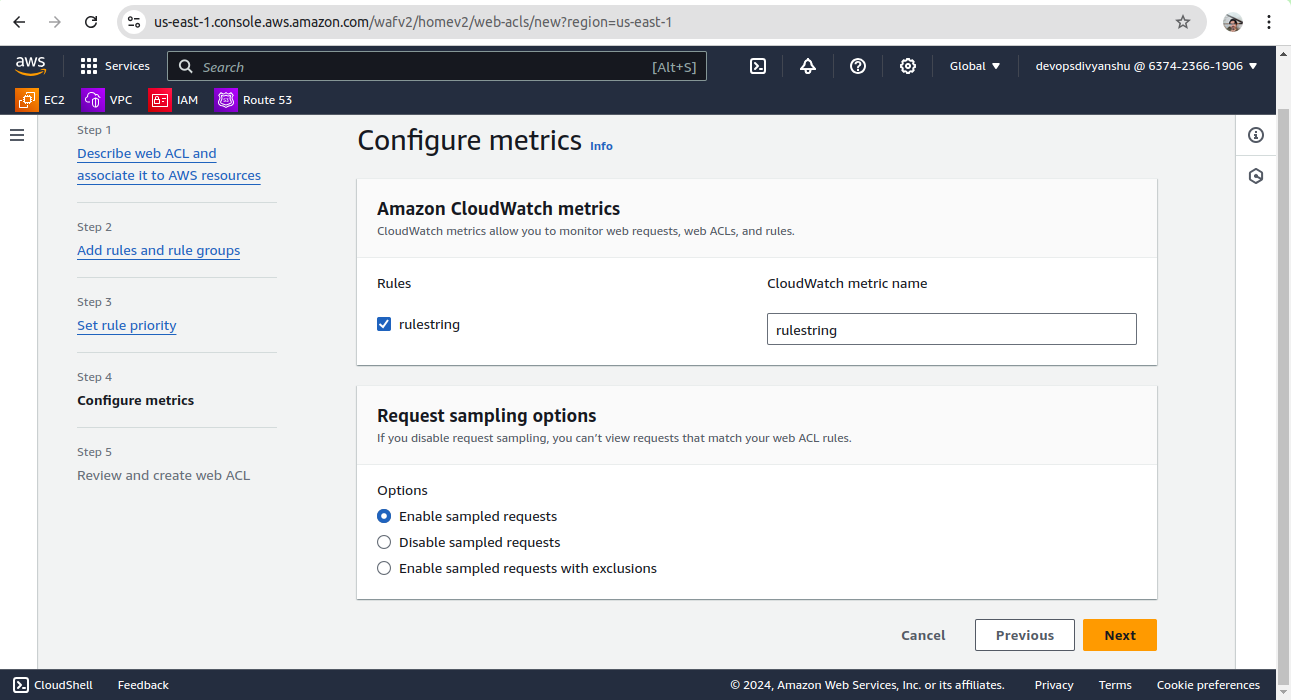The width and height of the screenshot is (1291, 700).
Task: Bookmark this page with star icon
Action: [1183, 22]
